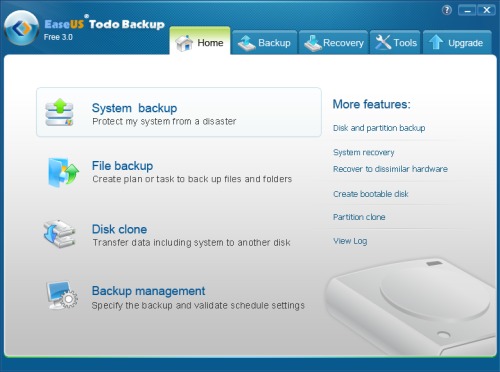Click the green arrow Upgrade icon
500x372 pixels.
tap(436, 43)
